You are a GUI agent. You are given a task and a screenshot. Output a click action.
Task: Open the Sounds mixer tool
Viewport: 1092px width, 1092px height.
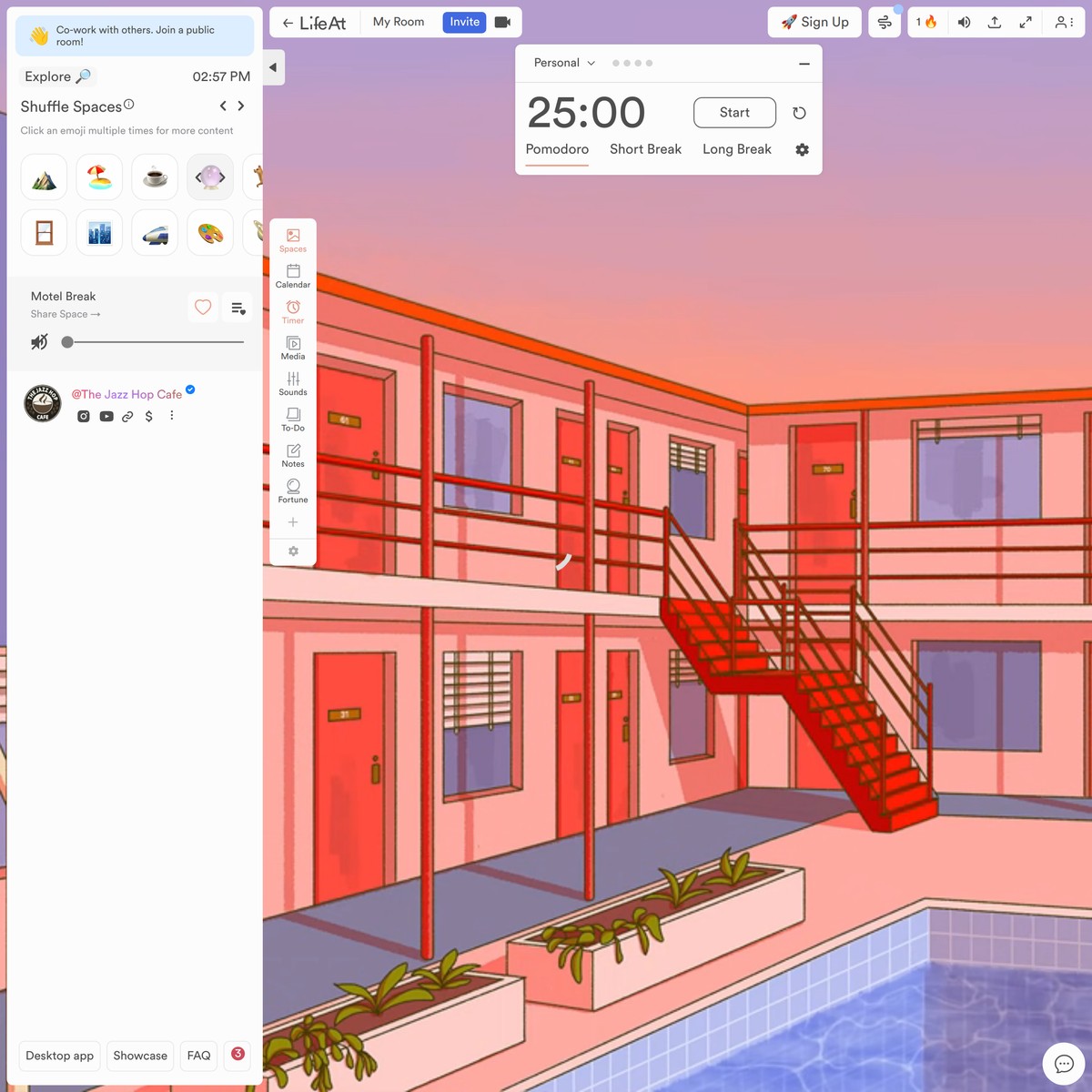click(293, 383)
